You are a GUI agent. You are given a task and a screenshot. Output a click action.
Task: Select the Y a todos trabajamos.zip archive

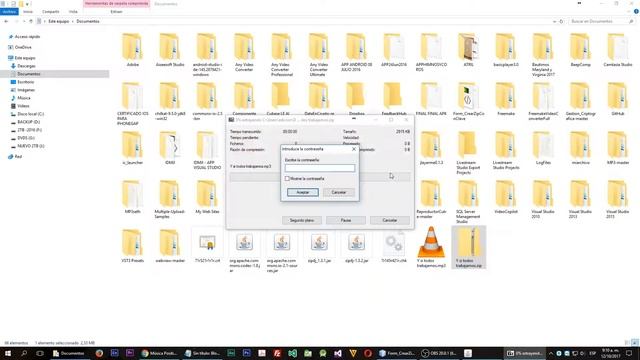(x=469, y=247)
